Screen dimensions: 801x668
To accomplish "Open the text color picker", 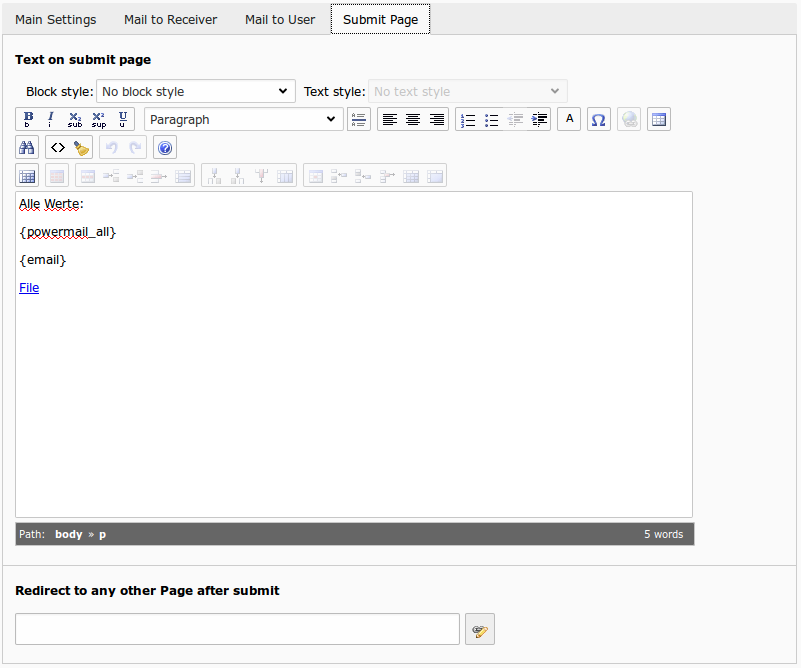I will pos(569,120).
